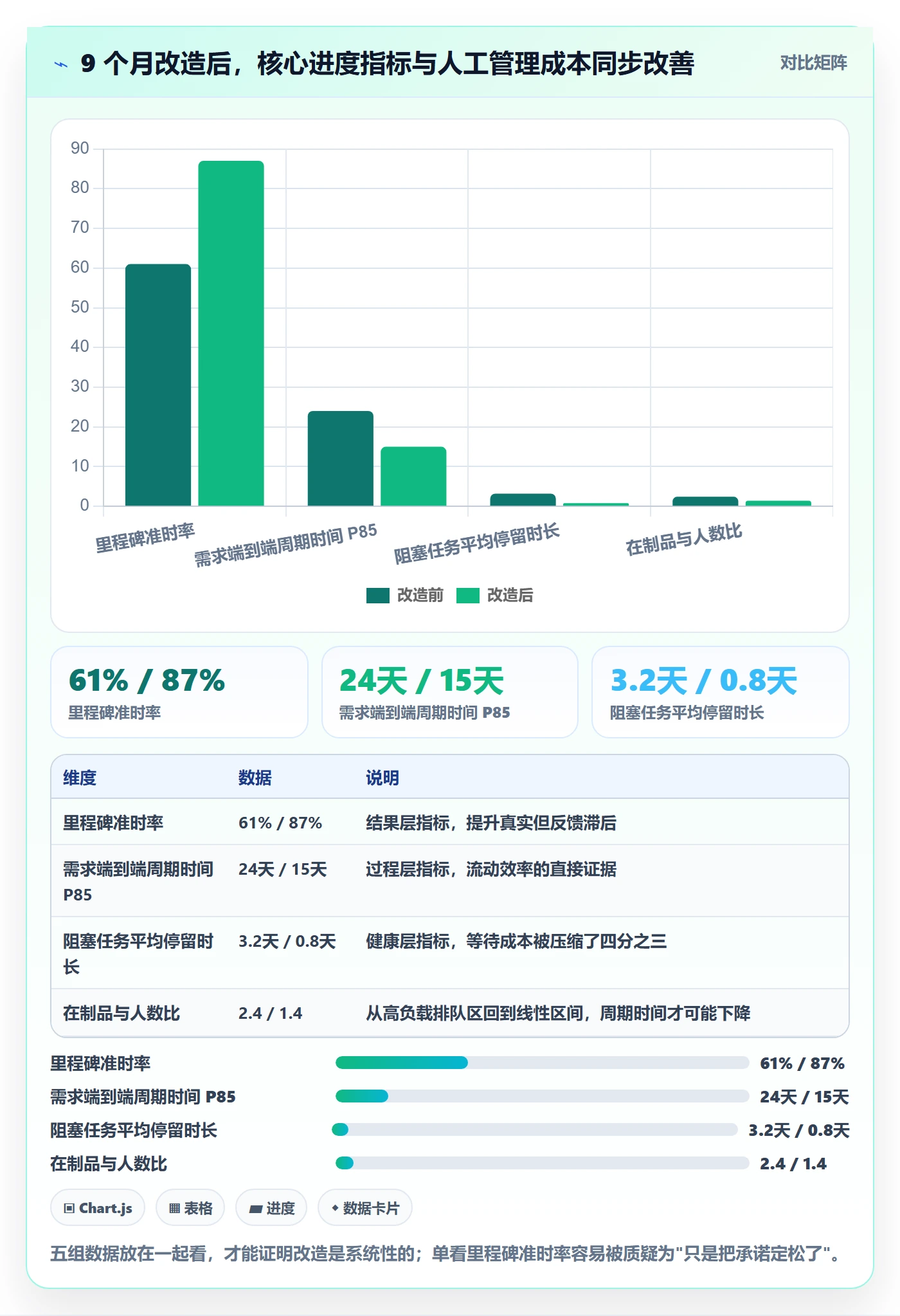Click the 说明 table column header
The width and height of the screenshot is (900, 1316).
coord(382,778)
